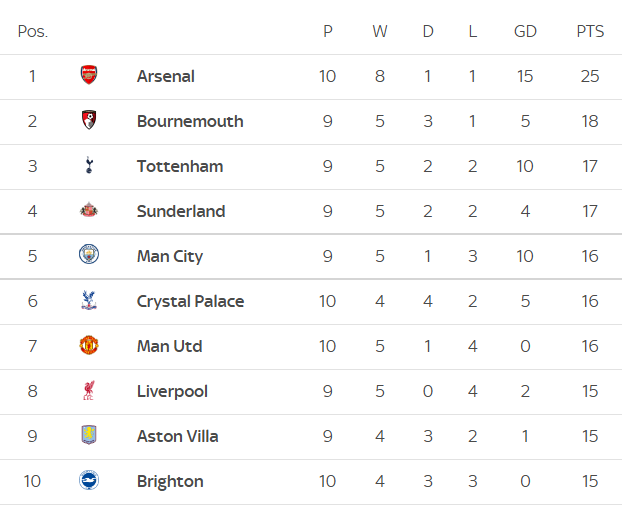Click the Bournemouth club crest icon
Viewport: 622px width, 505px height.
pyautogui.click(x=89, y=121)
